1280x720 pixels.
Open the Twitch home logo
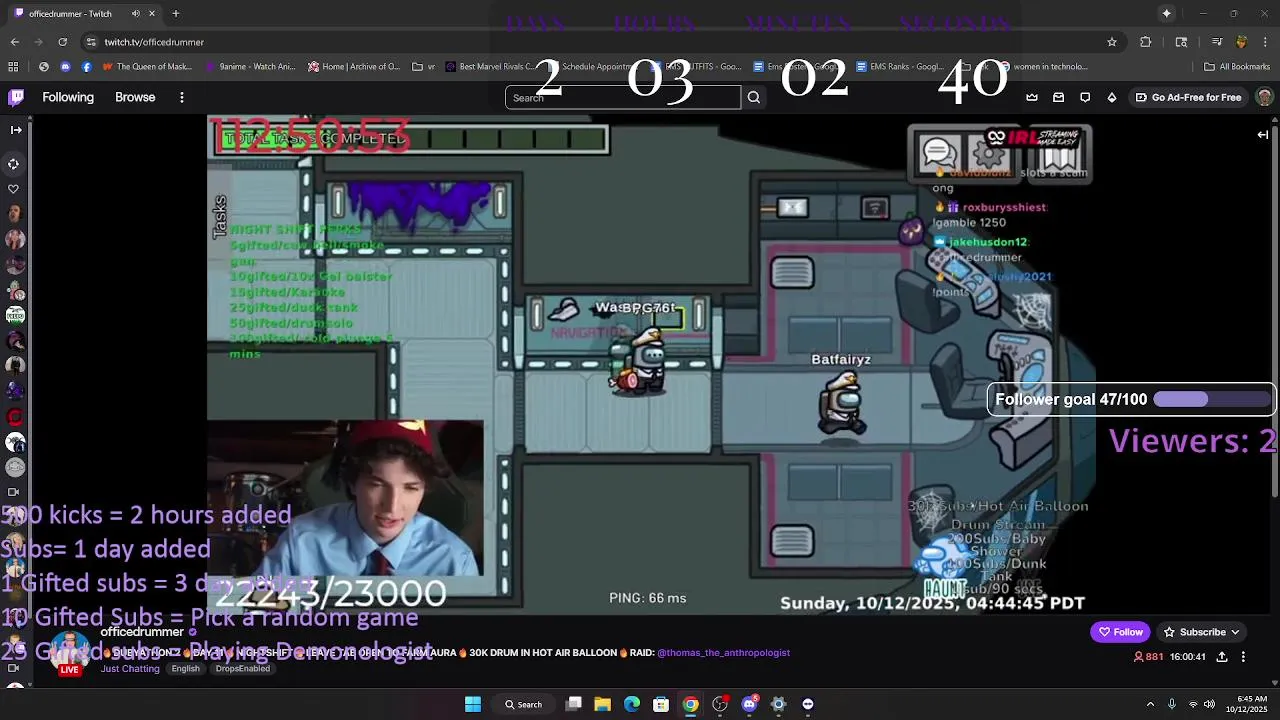pyautogui.click(x=16, y=97)
